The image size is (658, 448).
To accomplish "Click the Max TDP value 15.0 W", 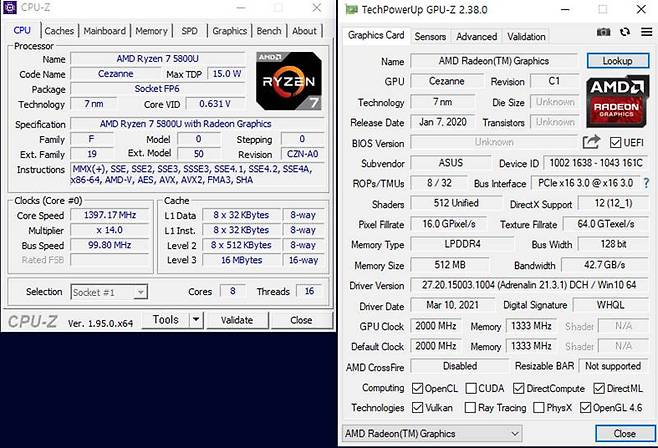I will point(227,74).
